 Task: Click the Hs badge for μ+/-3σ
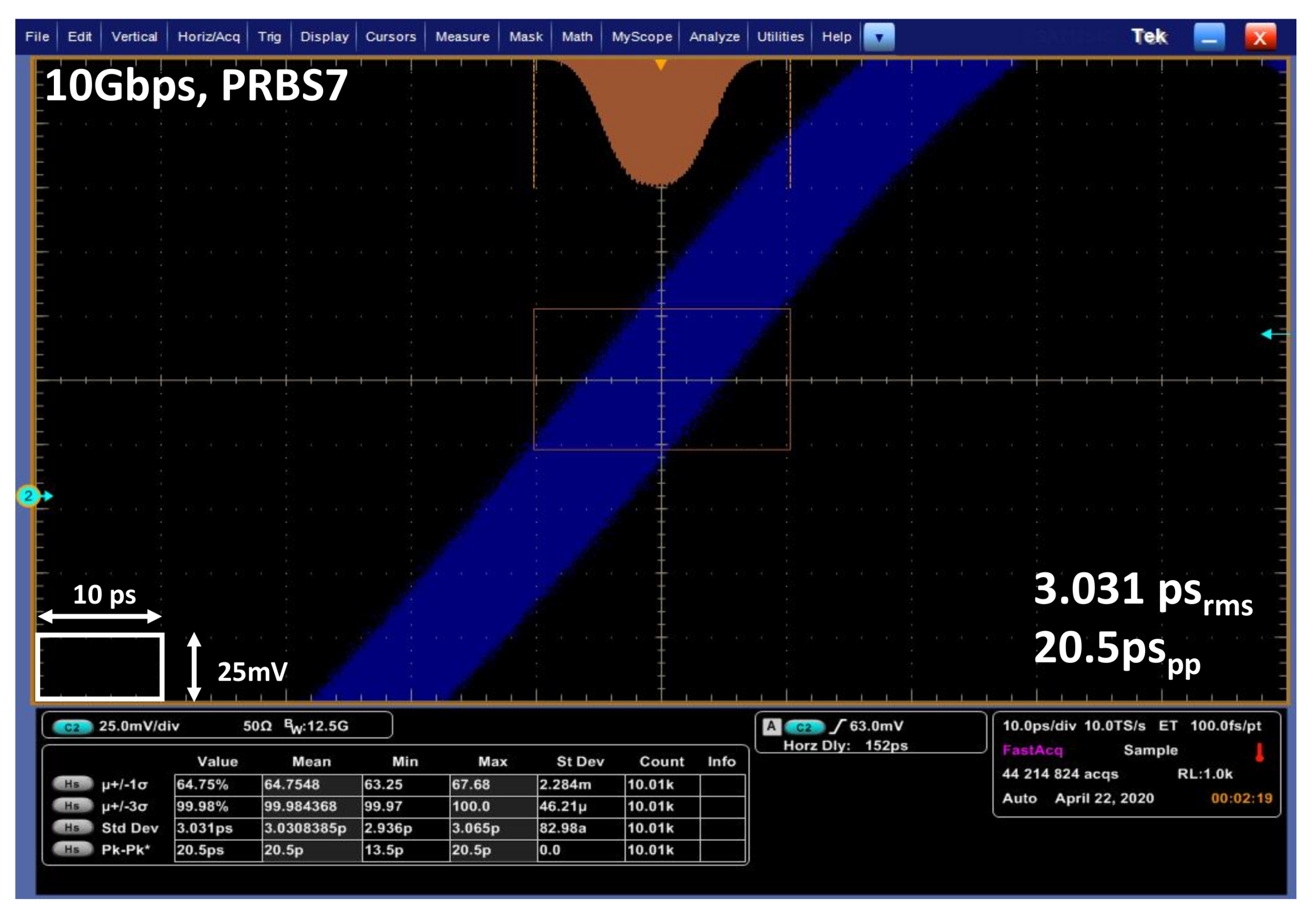tap(72, 806)
